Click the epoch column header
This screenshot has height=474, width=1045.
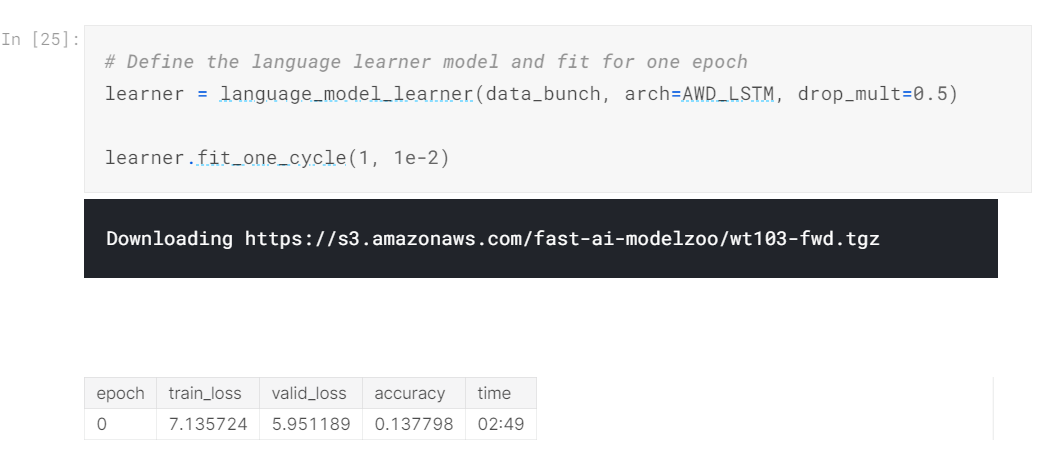tap(120, 393)
